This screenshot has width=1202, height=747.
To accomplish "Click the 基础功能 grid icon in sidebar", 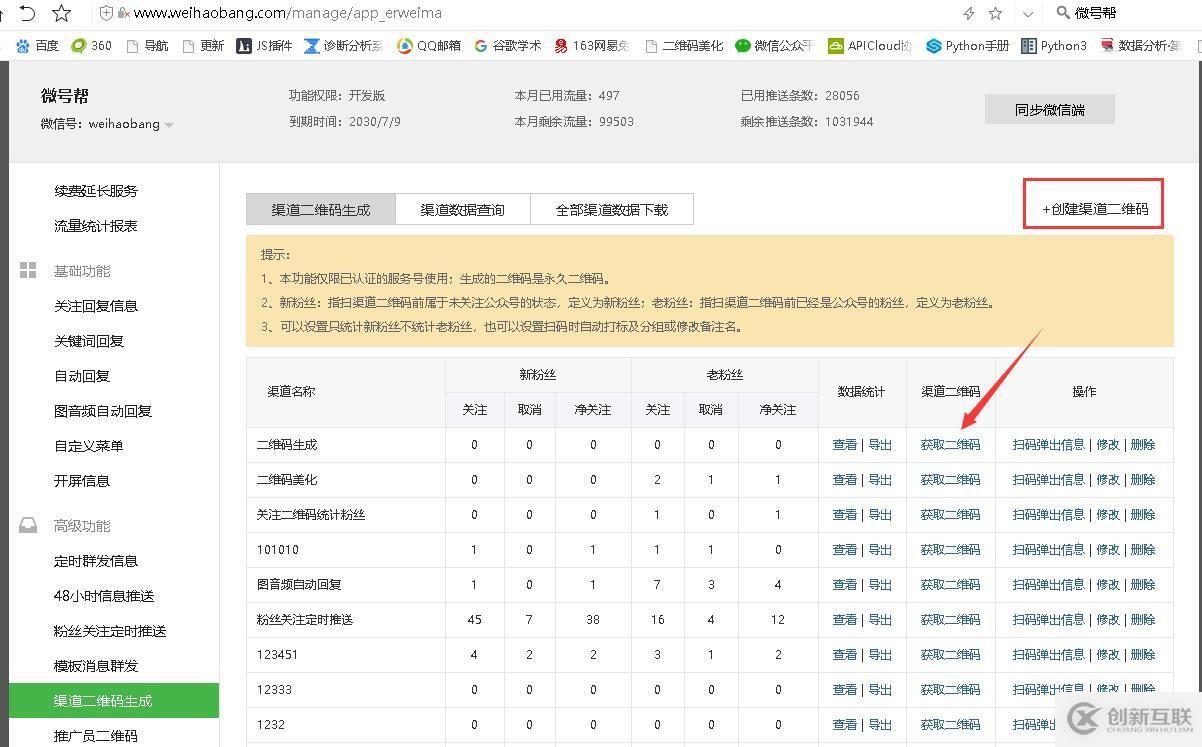I will click(28, 270).
